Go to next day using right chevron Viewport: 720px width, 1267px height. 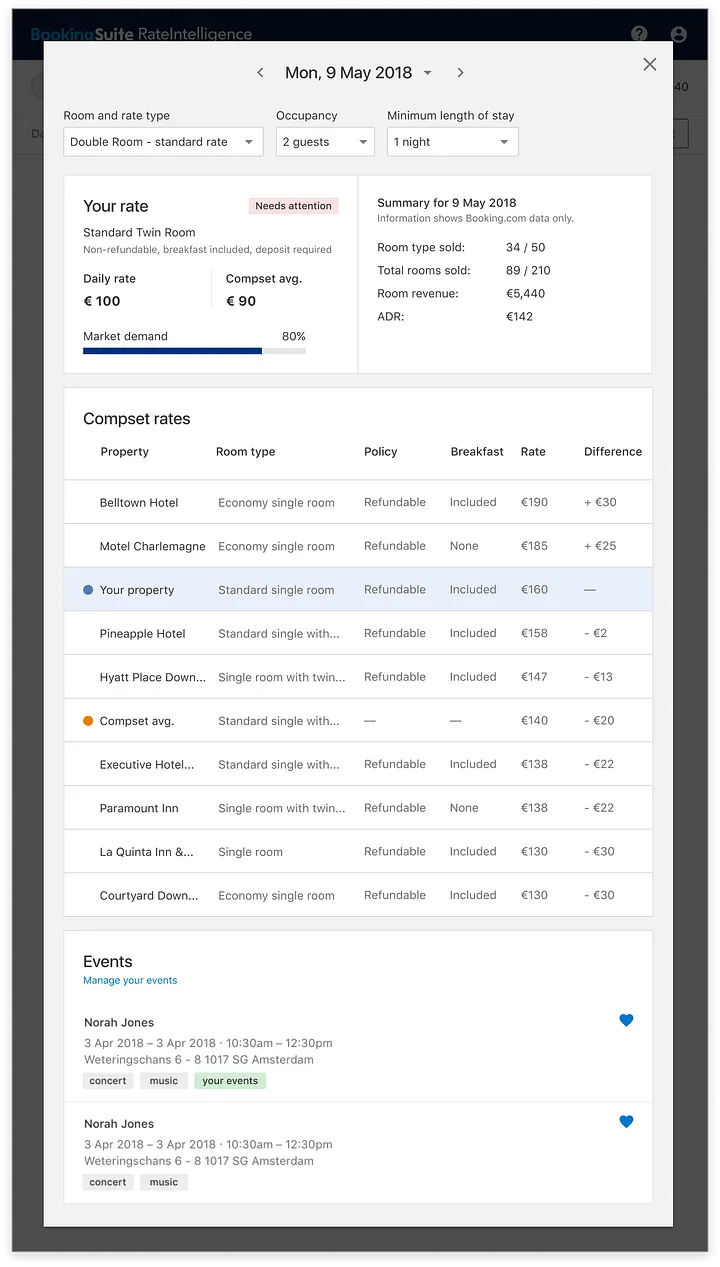(460, 73)
